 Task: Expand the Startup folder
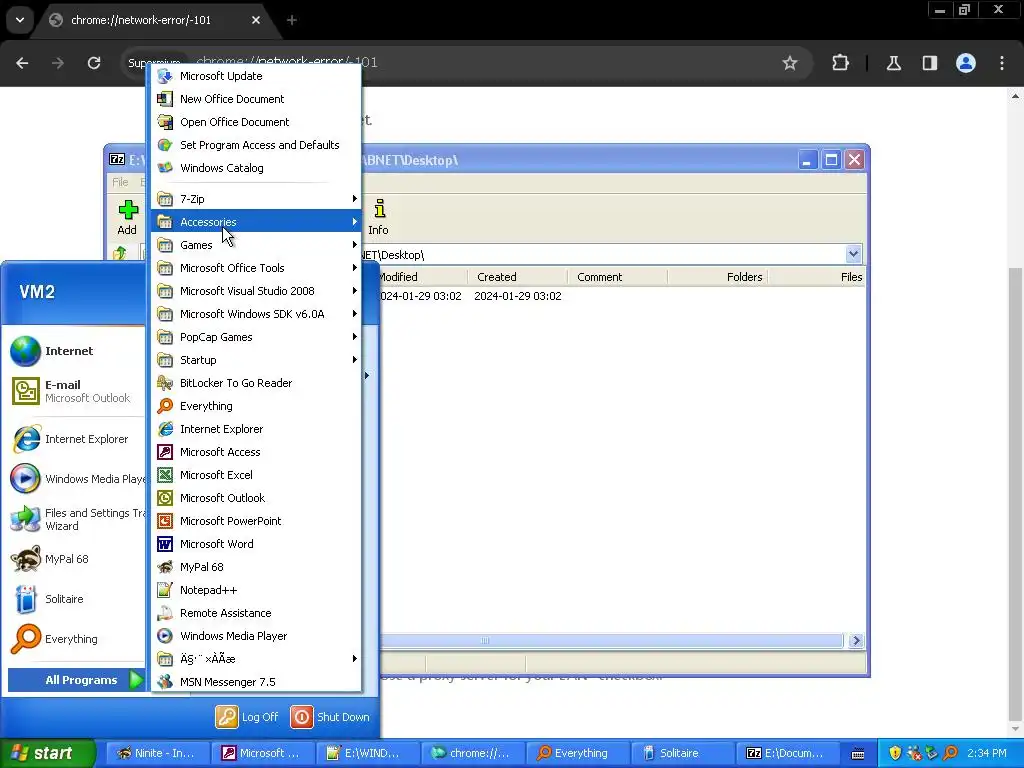tap(256, 360)
